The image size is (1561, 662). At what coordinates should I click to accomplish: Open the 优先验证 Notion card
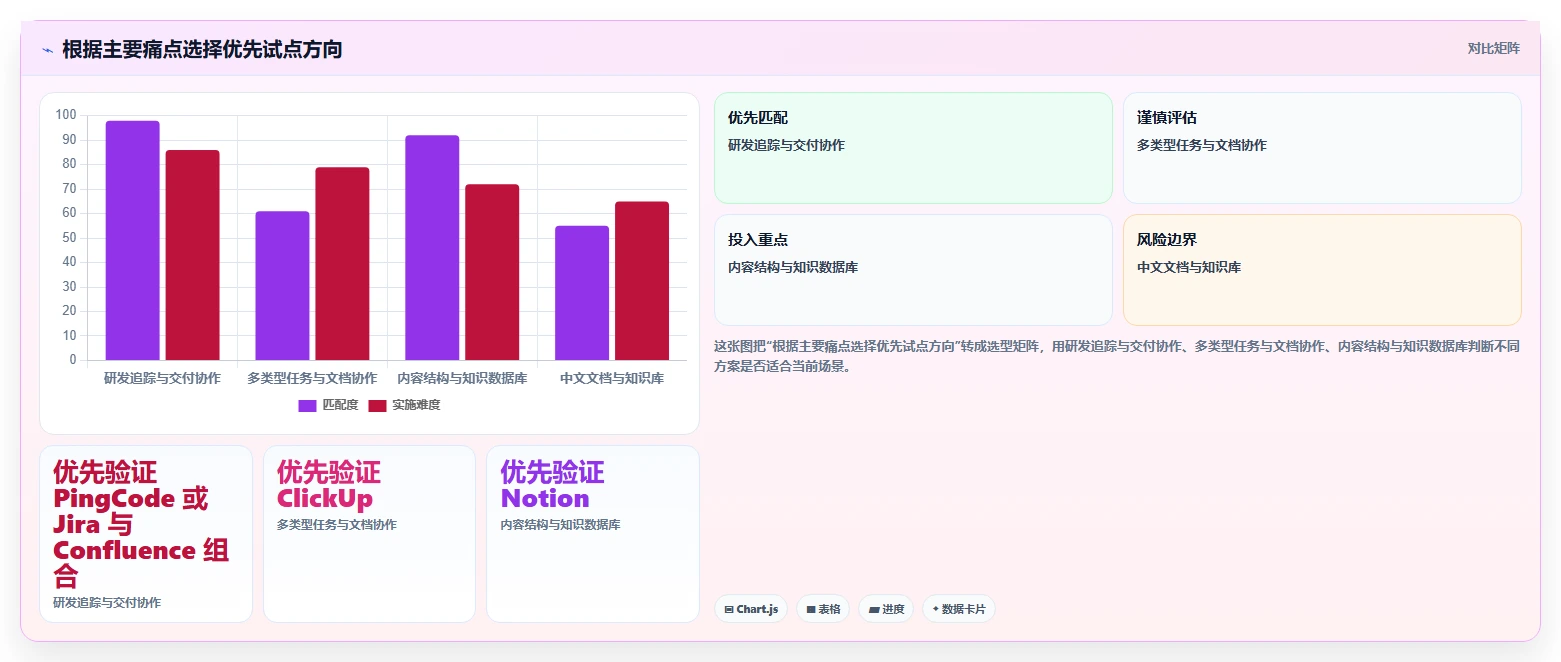[593, 534]
